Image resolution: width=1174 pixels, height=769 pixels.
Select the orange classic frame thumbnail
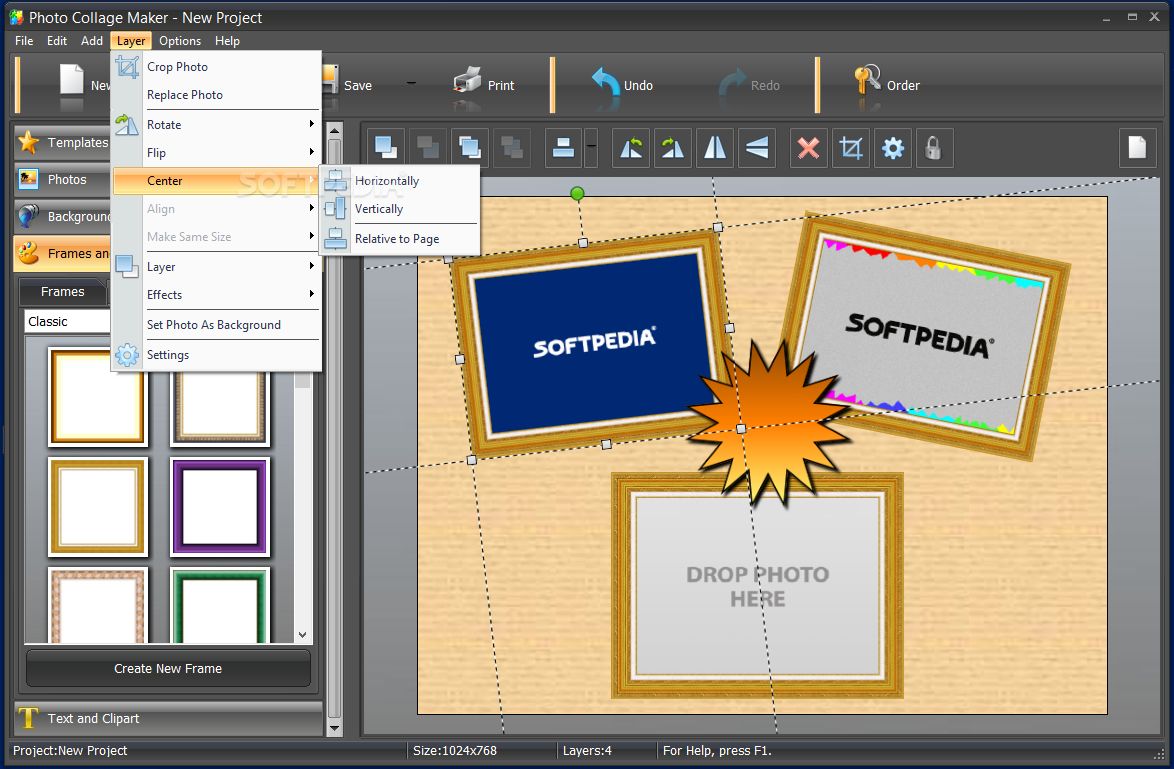click(x=97, y=396)
